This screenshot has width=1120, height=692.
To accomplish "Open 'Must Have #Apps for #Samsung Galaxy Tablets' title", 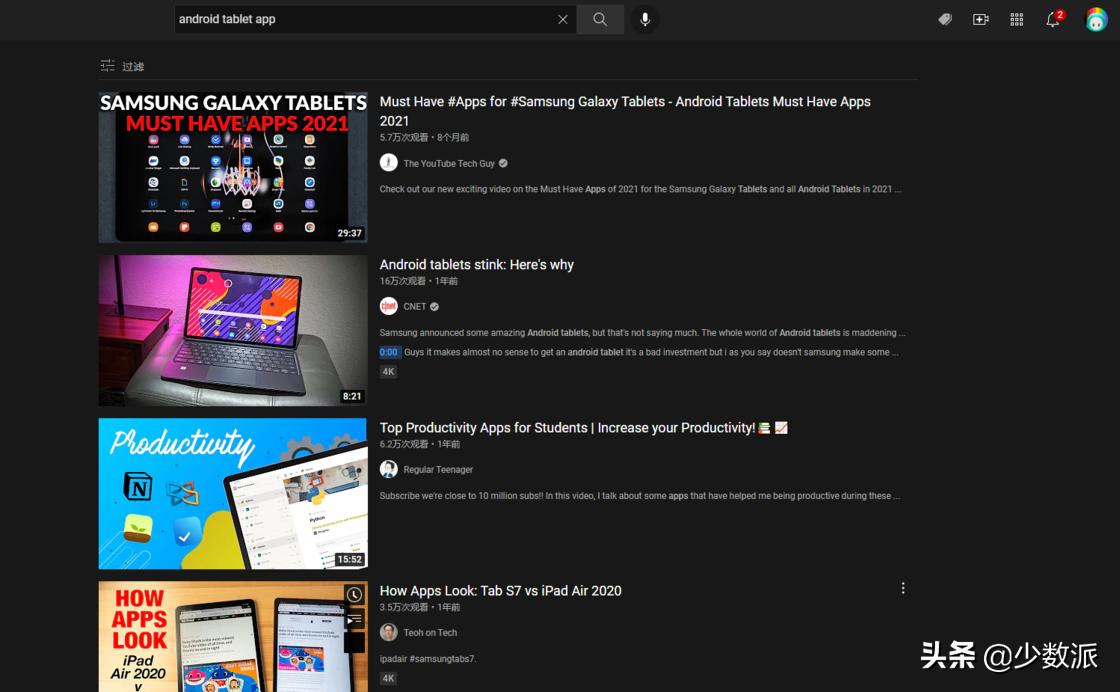I will 625,111.
